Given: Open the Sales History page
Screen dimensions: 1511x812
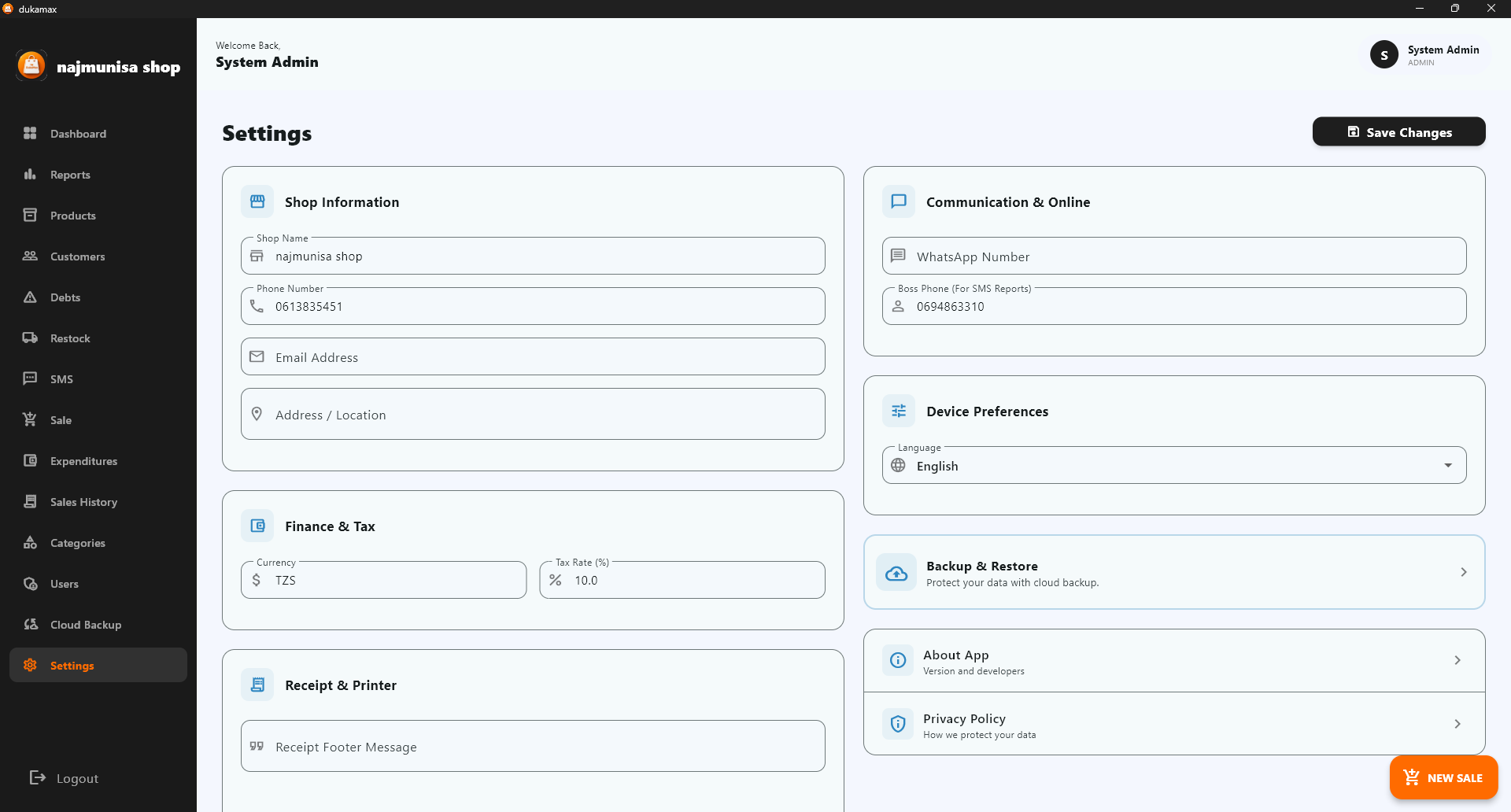Looking at the screenshot, I should [98, 501].
